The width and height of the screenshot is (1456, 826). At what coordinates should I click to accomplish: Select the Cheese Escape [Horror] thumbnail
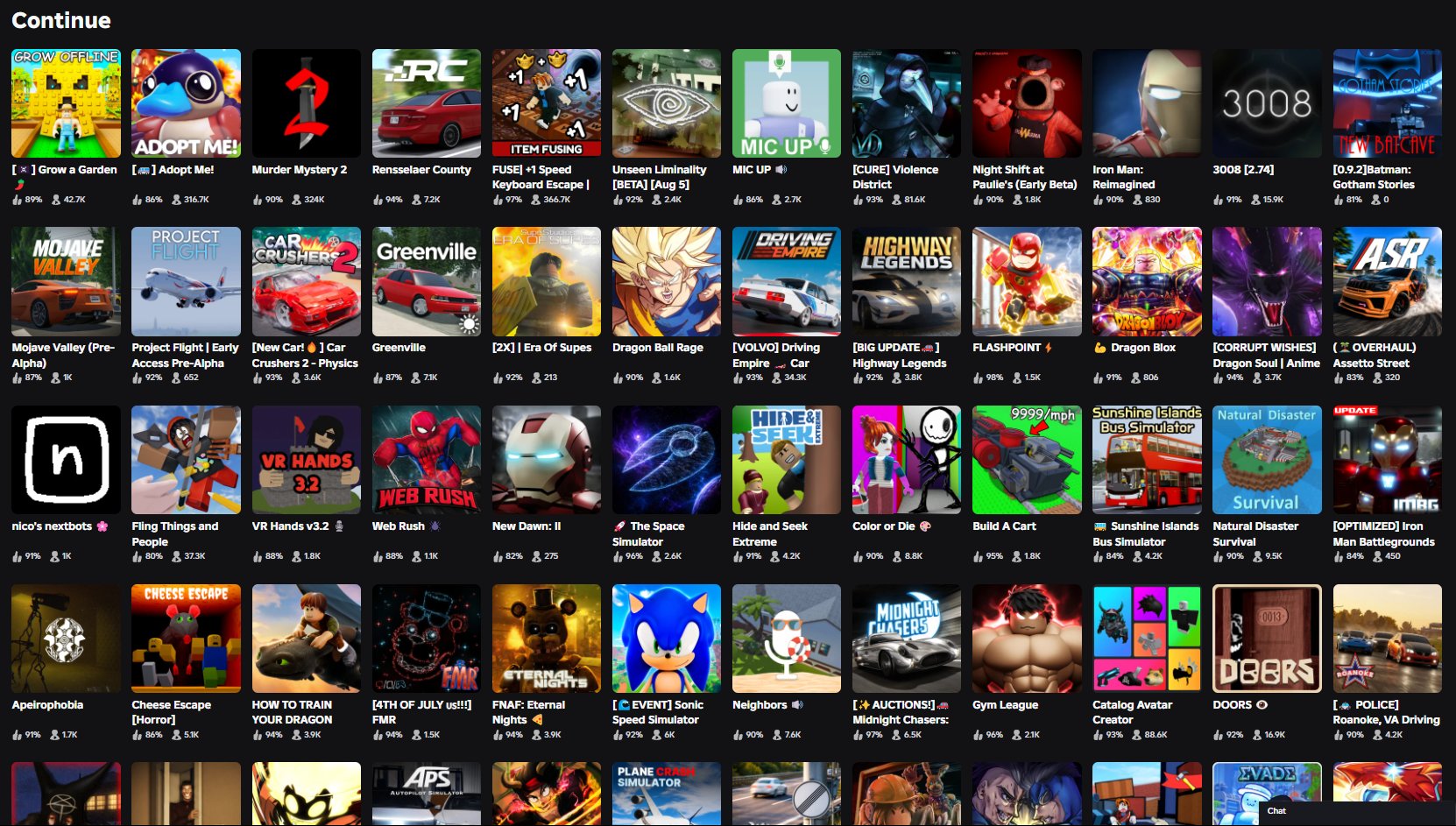(x=186, y=639)
